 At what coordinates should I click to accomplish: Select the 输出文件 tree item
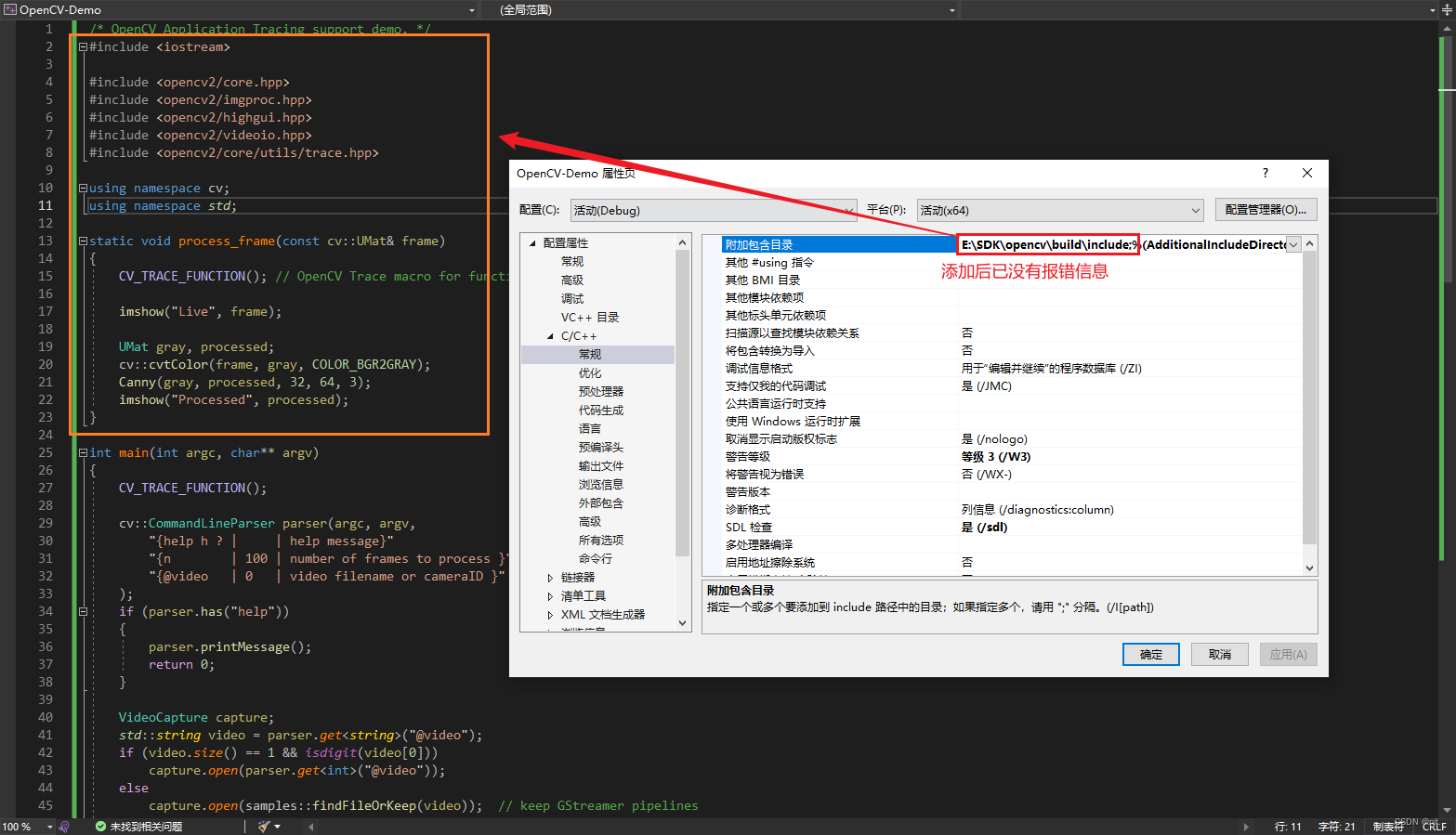coord(601,466)
